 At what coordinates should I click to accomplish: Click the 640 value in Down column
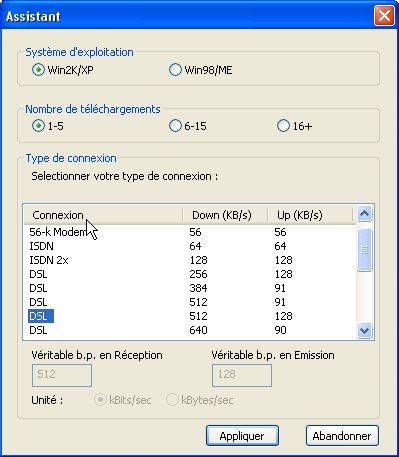(198, 330)
